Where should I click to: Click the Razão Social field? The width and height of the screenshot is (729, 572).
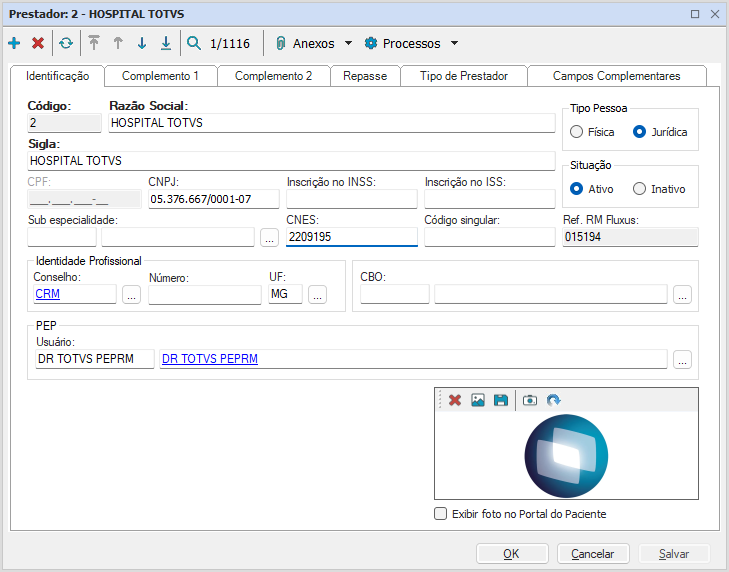pyautogui.click(x=332, y=123)
